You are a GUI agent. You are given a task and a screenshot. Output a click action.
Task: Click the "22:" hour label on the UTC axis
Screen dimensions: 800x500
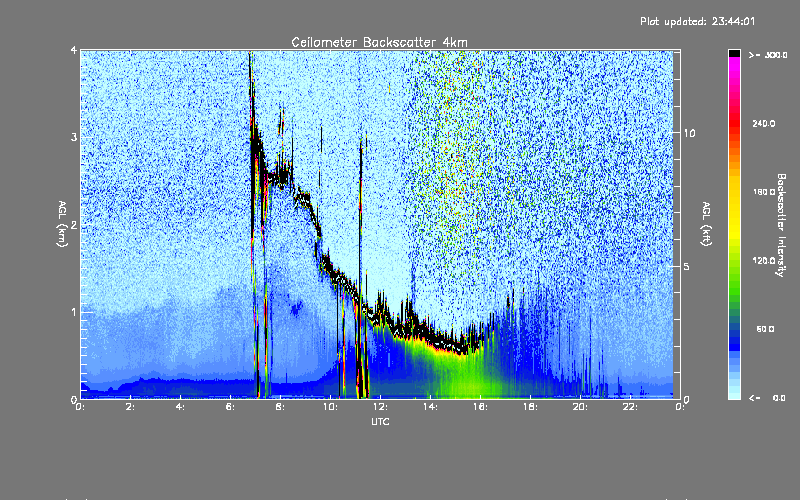[630, 407]
